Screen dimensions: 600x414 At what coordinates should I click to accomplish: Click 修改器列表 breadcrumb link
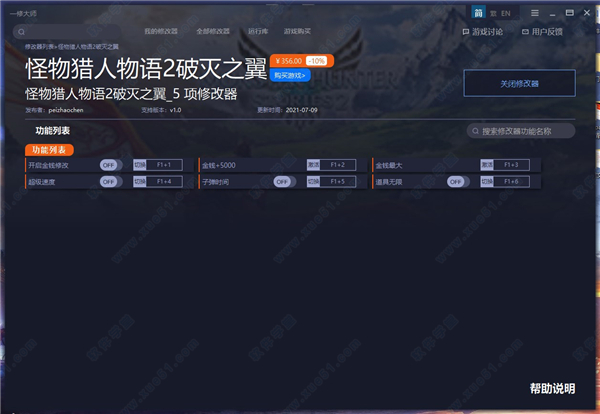click(x=39, y=47)
